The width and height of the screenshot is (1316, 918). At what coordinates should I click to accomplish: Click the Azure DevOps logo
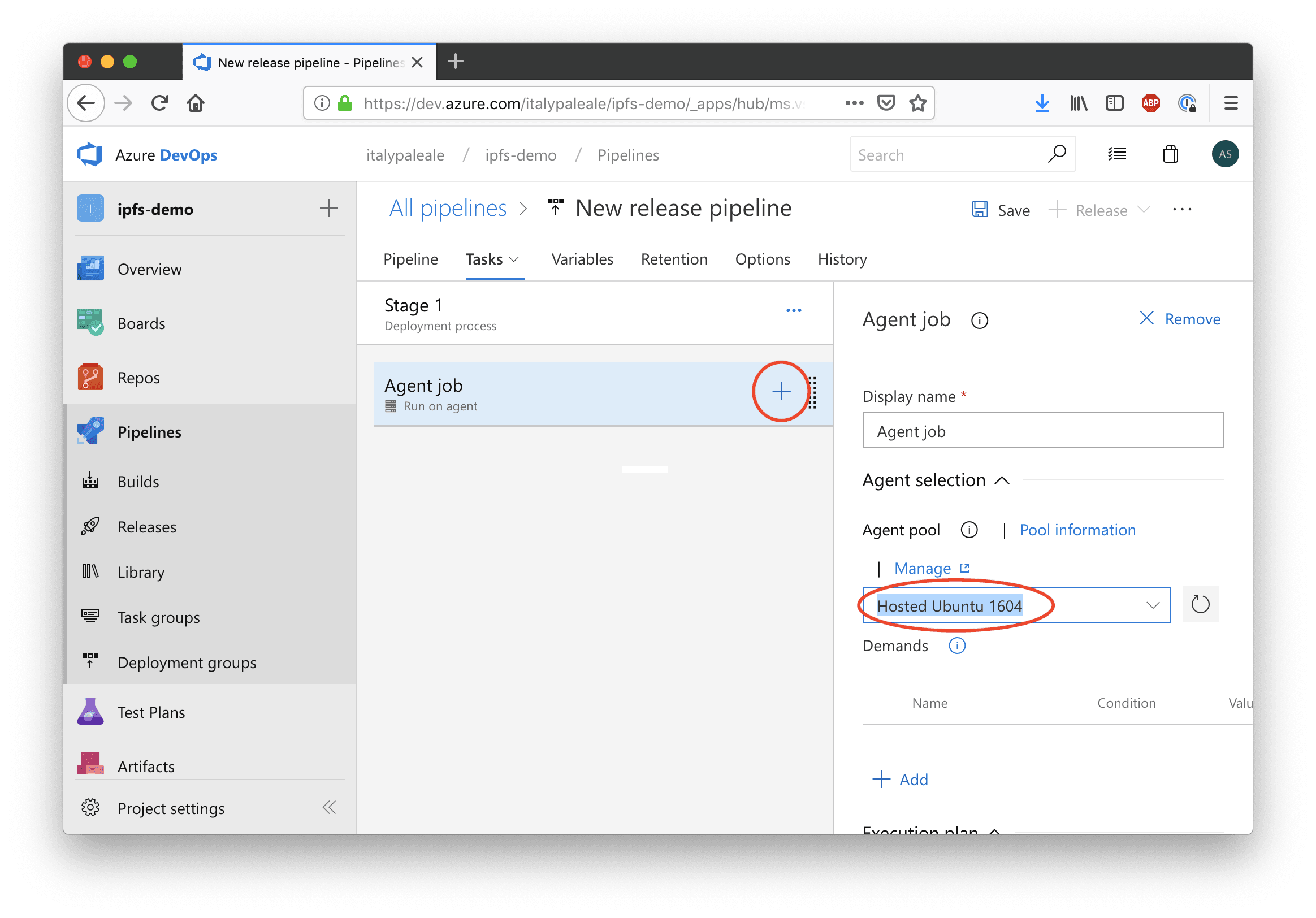click(89, 155)
